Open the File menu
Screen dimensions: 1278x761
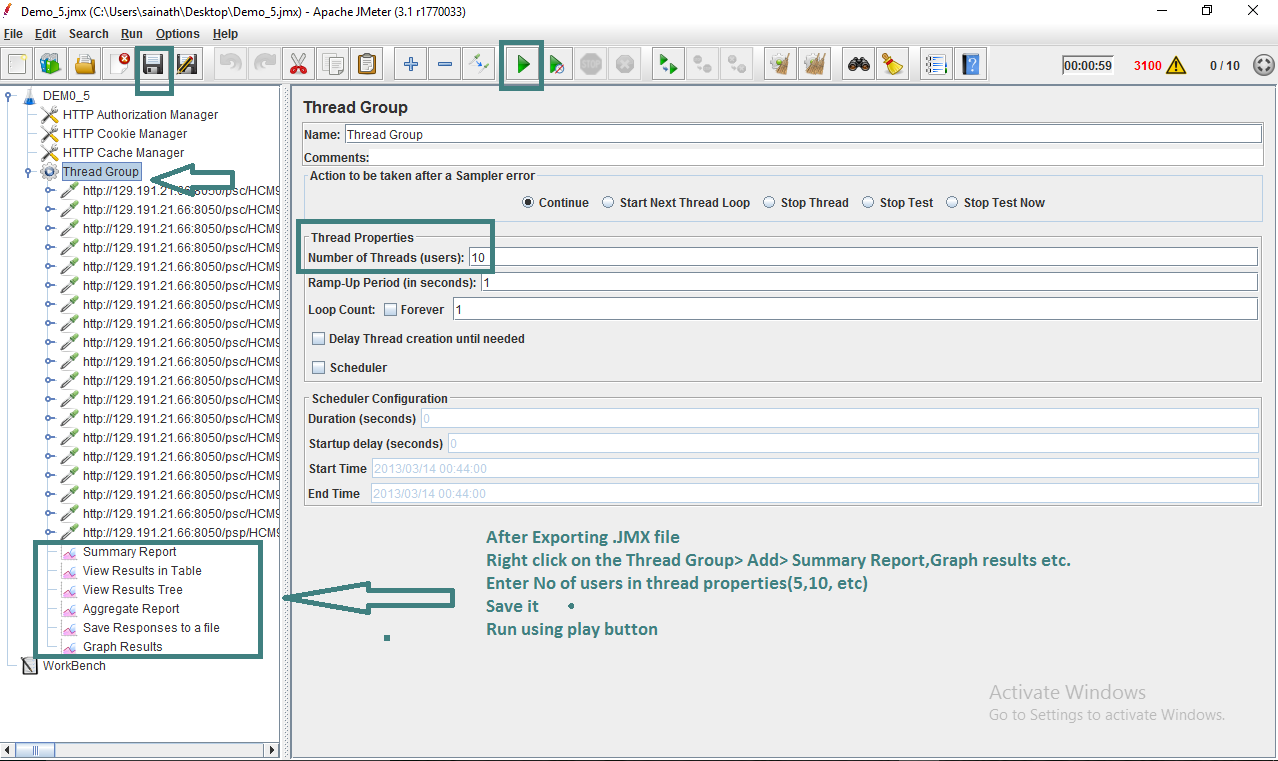pyautogui.click(x=13, y=34)
